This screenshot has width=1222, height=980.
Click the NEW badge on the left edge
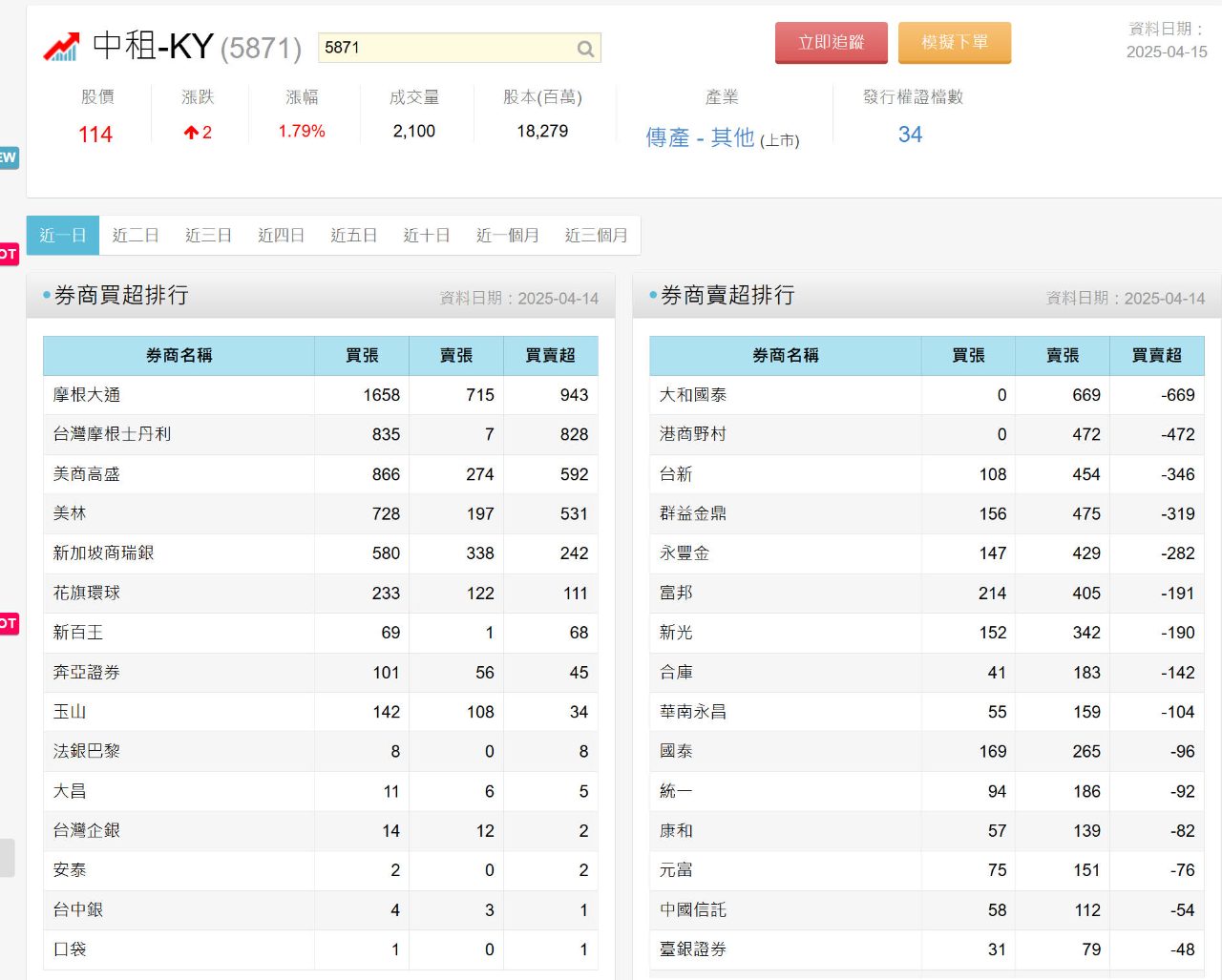(x=6, y=158)
